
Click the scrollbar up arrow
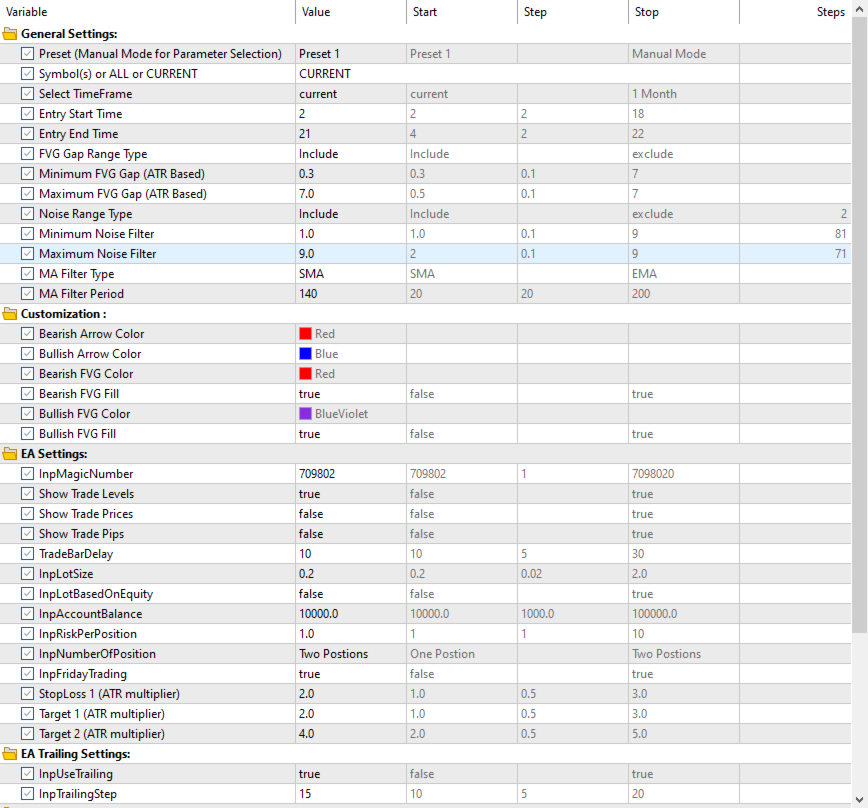[859, 8]
